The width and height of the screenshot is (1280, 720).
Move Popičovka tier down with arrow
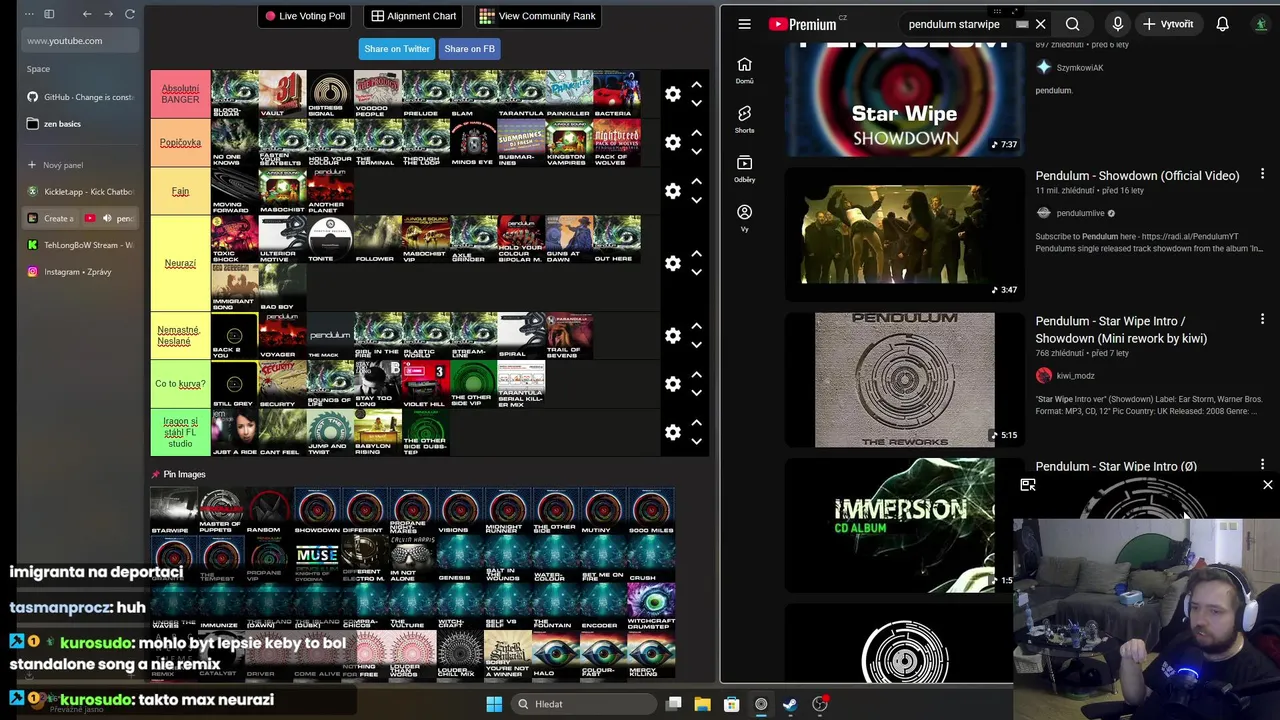tap(696, 151)
